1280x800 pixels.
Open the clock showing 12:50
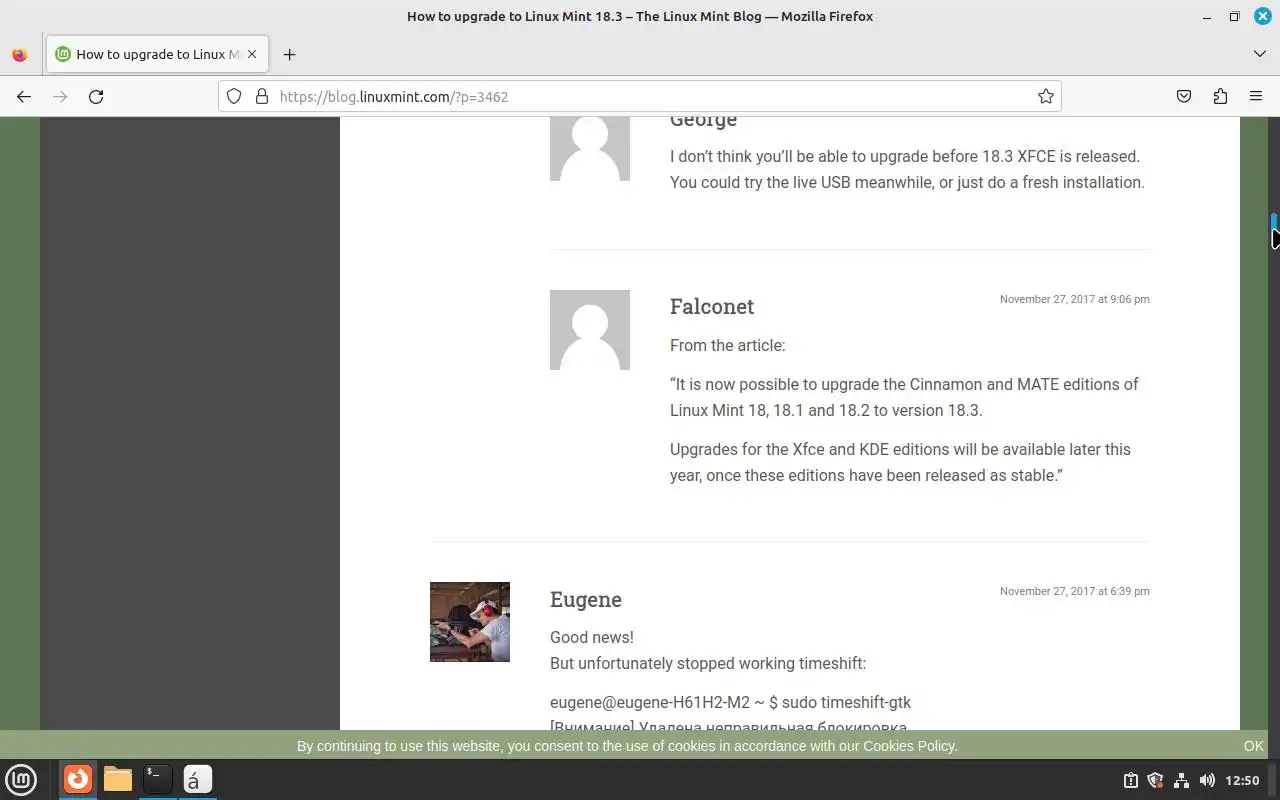tap(1242, 780)
